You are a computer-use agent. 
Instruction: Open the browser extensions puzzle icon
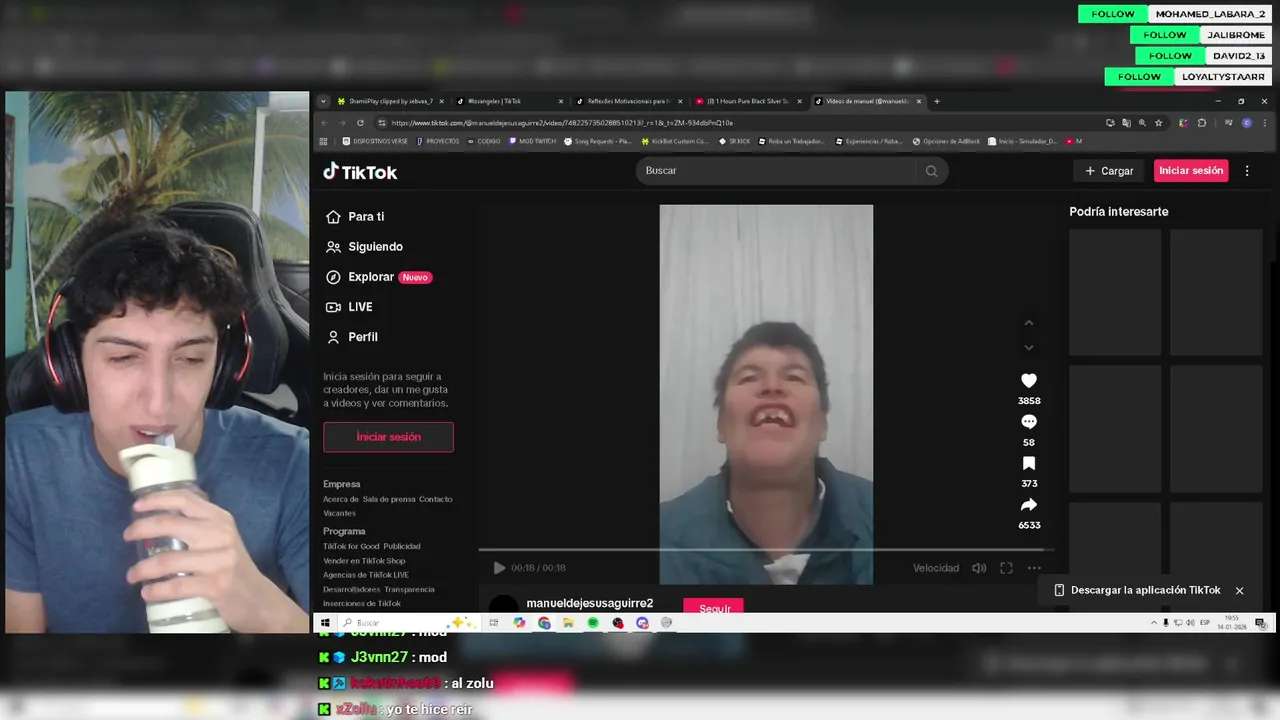coord(1202,123)
